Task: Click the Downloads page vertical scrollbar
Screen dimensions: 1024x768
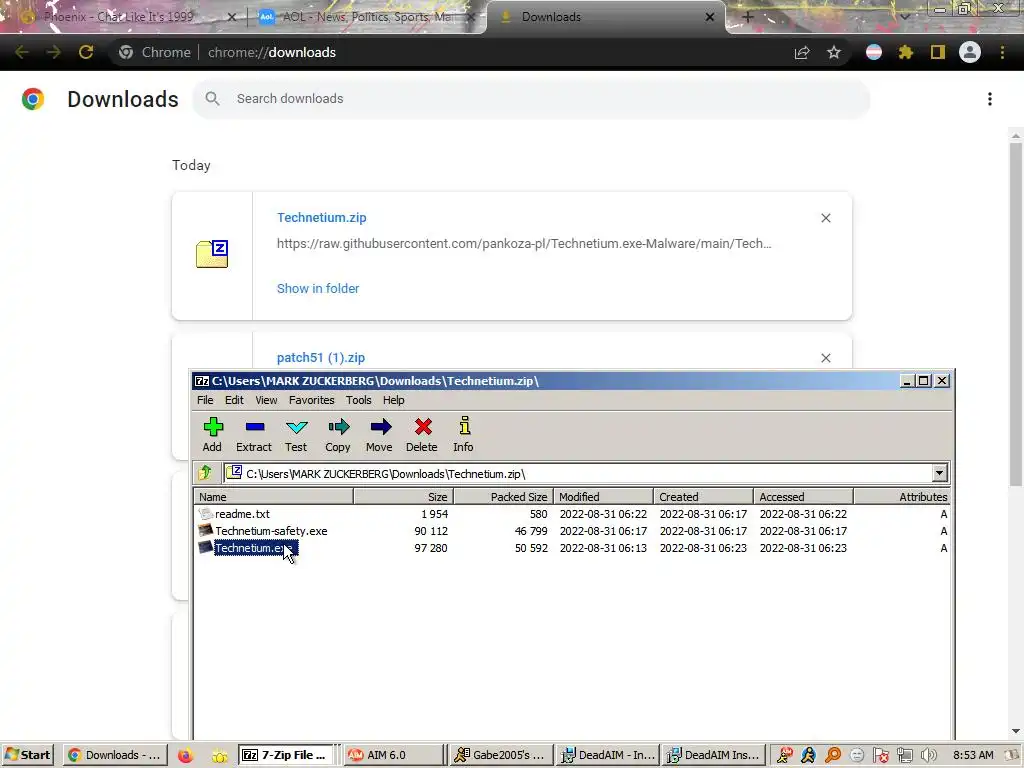Action: click(x=1016, y=313)
